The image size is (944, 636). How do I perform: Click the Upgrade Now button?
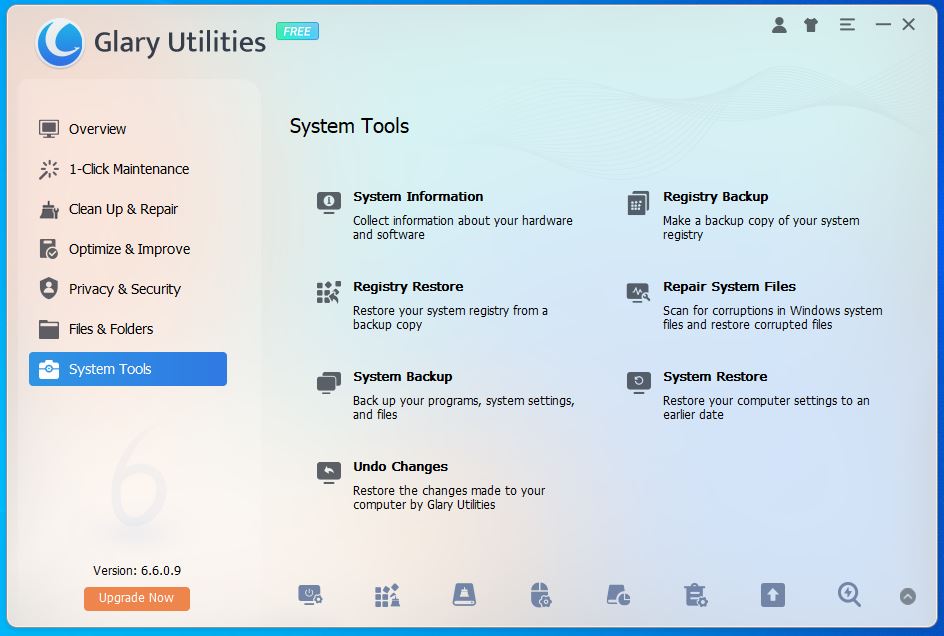[x=137, y=598]
